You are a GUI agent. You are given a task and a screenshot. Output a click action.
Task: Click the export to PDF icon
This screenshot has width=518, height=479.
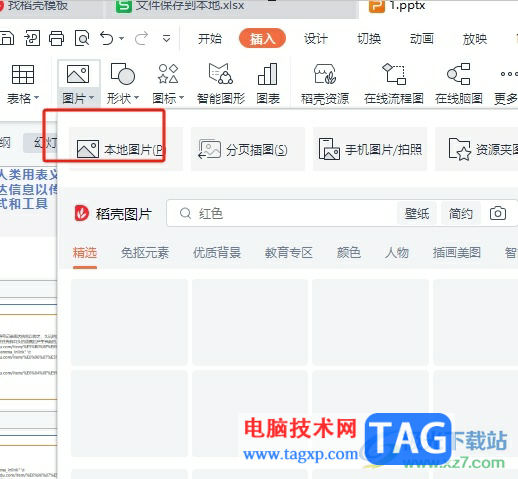click(32, 38)
